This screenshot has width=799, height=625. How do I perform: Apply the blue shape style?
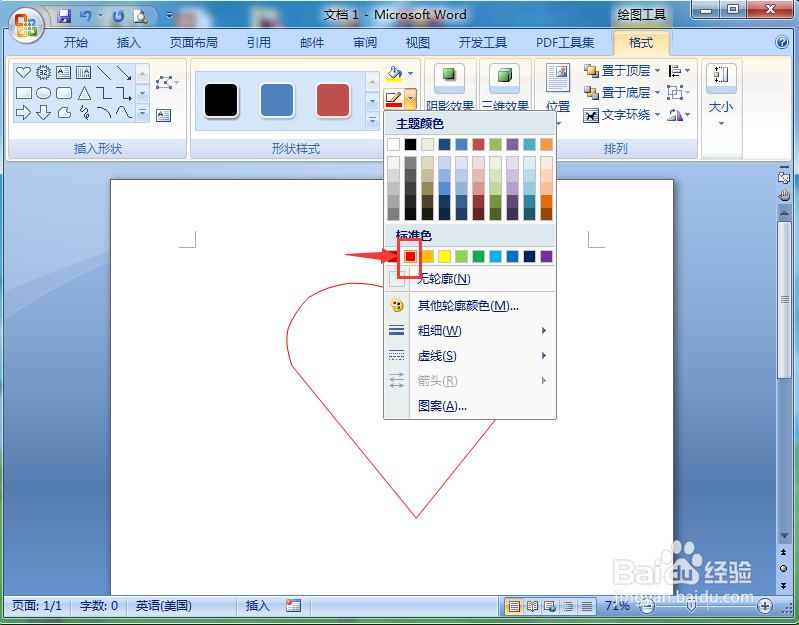pyautogui.click(x=277, y=100)
